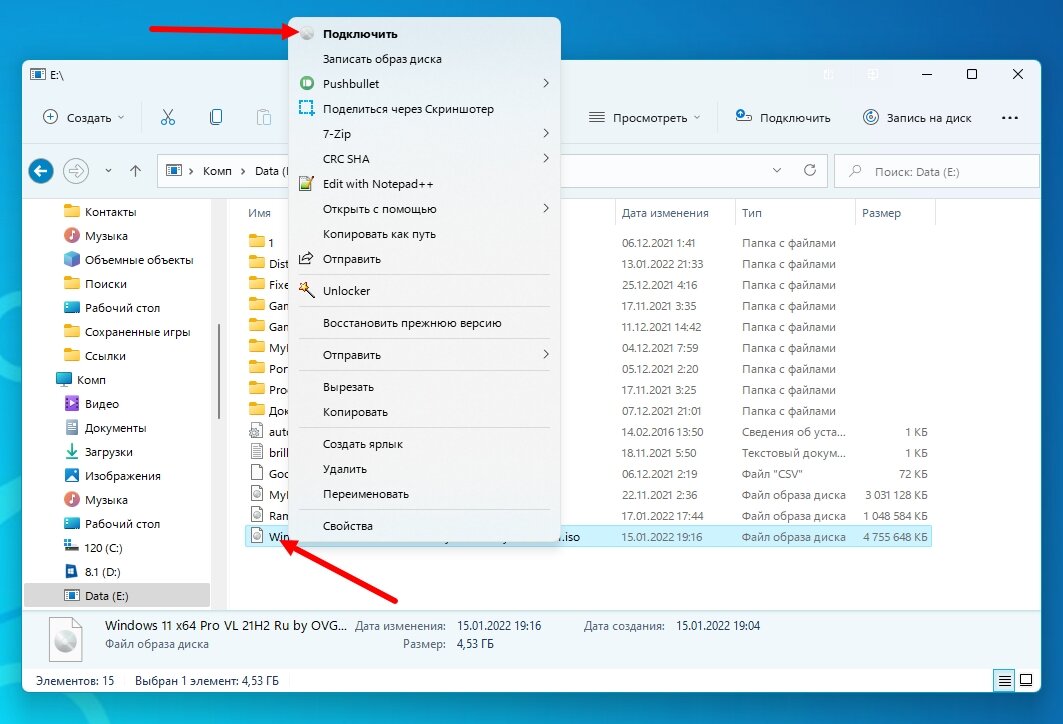Click the Forward navigation arrow

click(x=76, y=171)
